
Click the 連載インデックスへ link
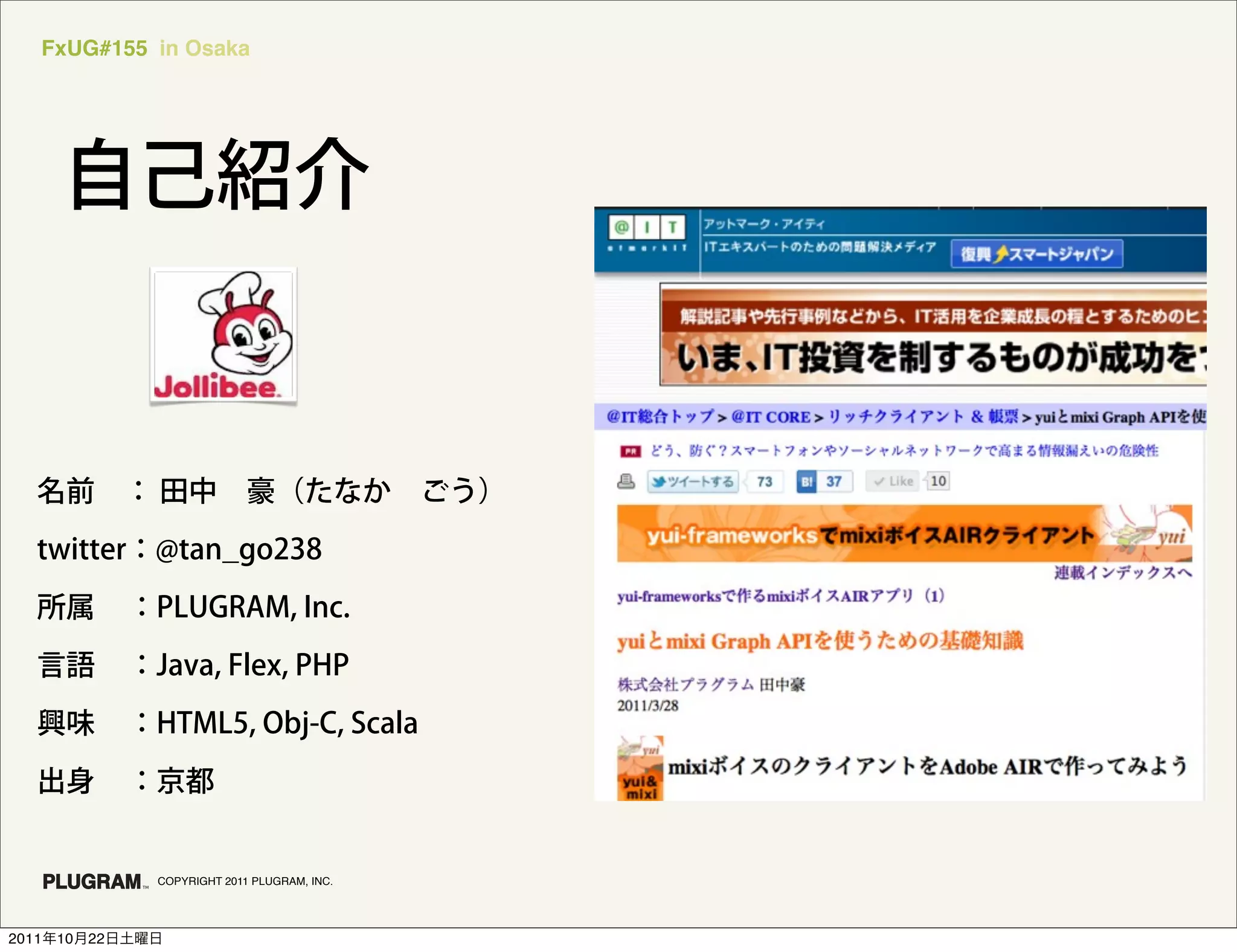point(1123,572)
